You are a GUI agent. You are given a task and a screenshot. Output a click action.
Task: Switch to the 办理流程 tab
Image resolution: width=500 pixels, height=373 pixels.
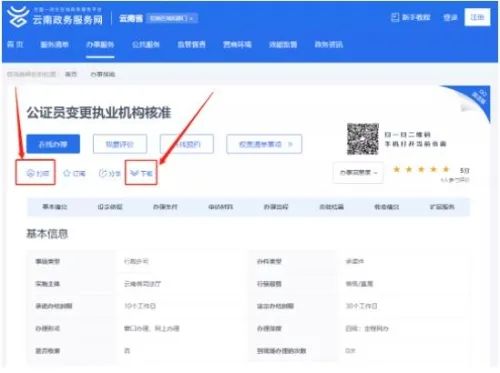(x=276, y=207)
